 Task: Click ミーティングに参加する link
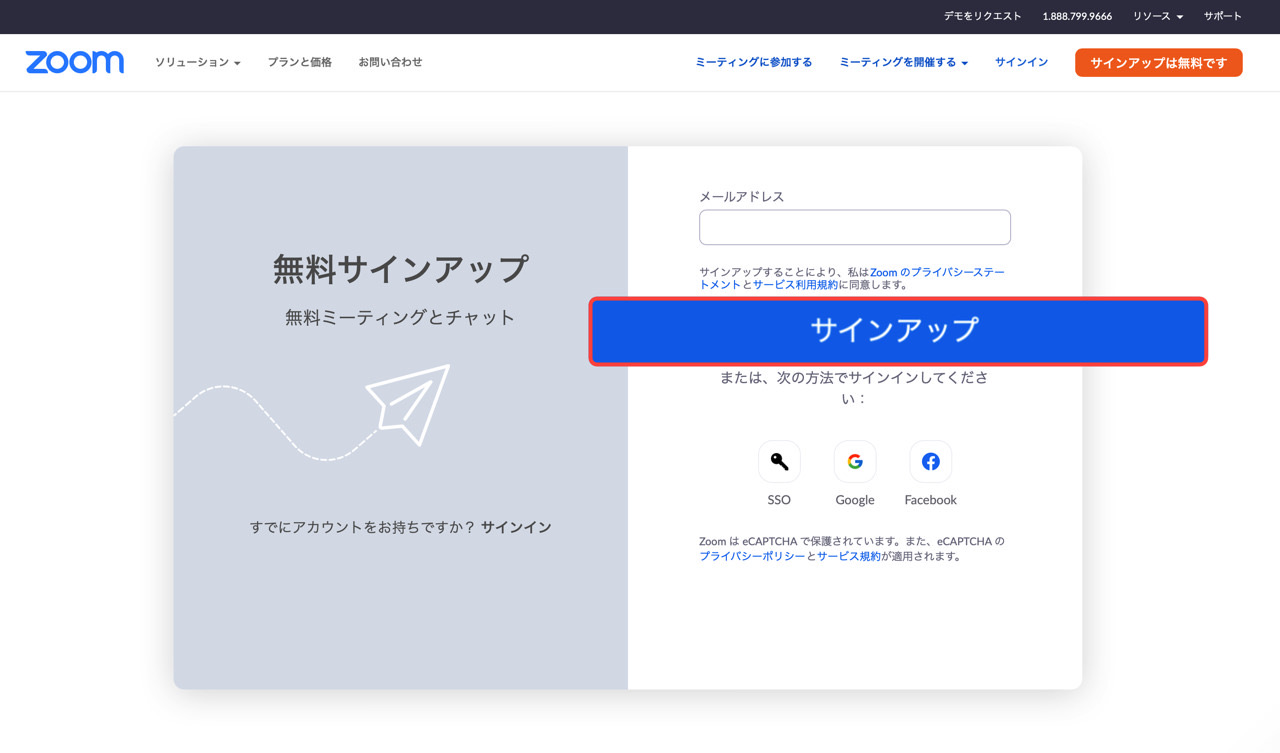(x=753, y=62)
